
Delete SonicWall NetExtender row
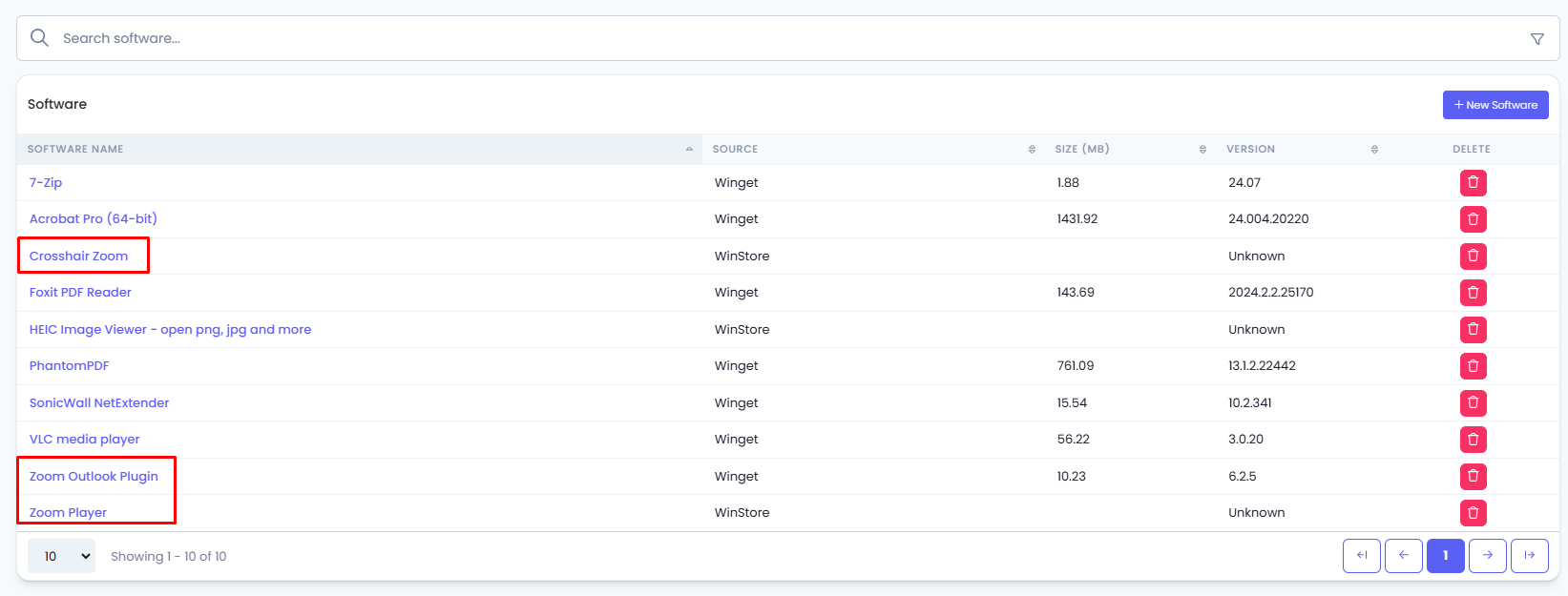1473,402
